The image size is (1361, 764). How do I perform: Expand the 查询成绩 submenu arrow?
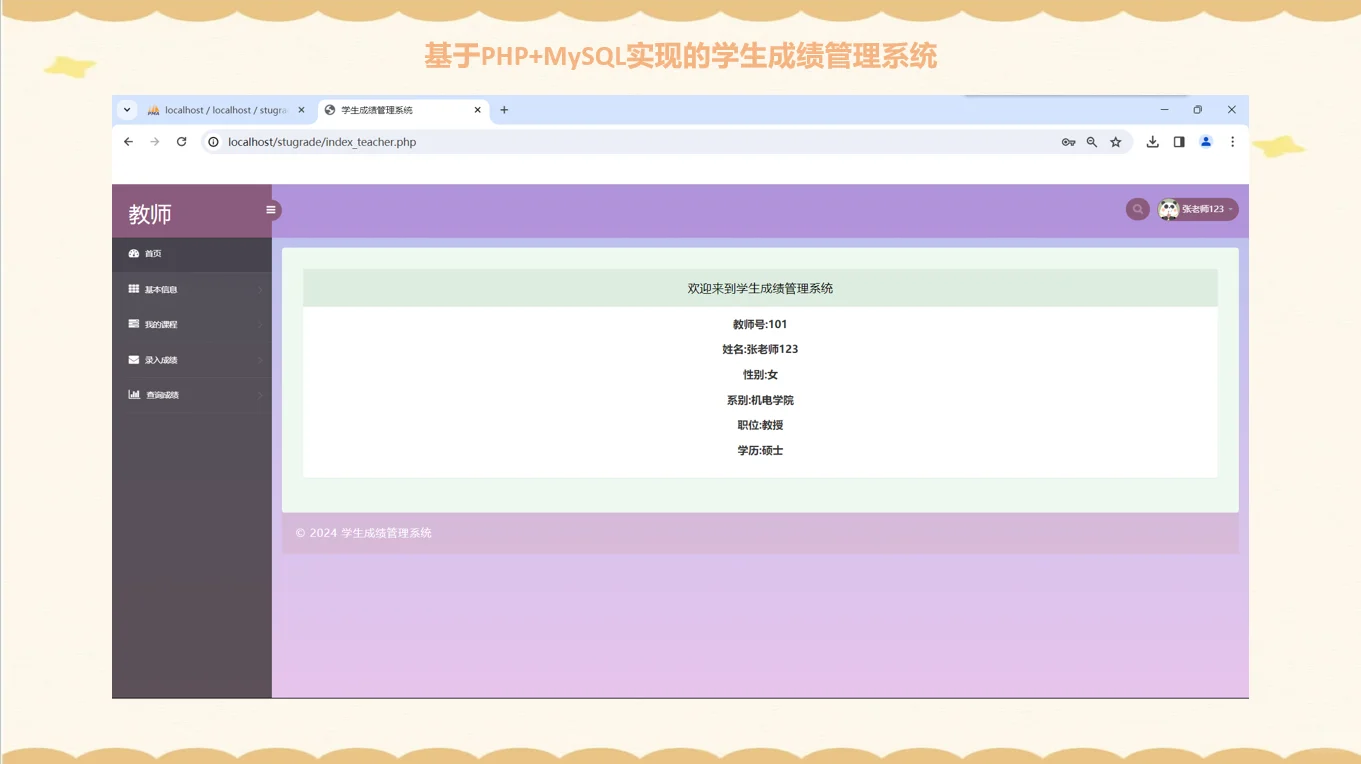click(x=260, y=394)
